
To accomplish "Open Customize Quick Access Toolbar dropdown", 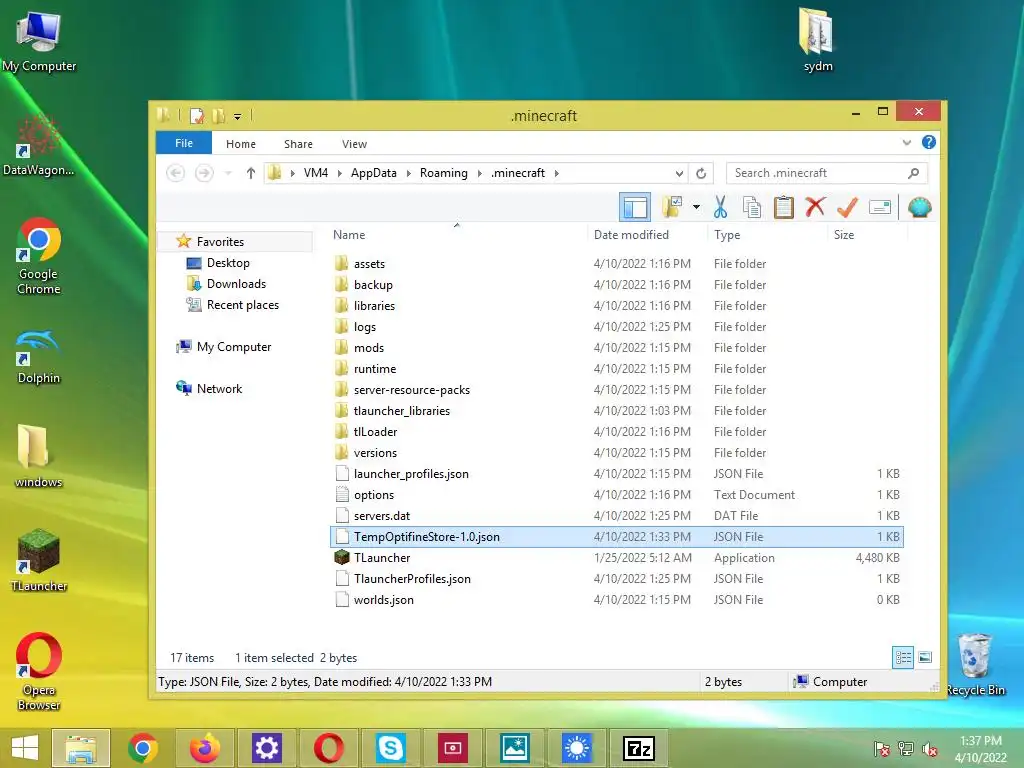I will click(237, 117).
